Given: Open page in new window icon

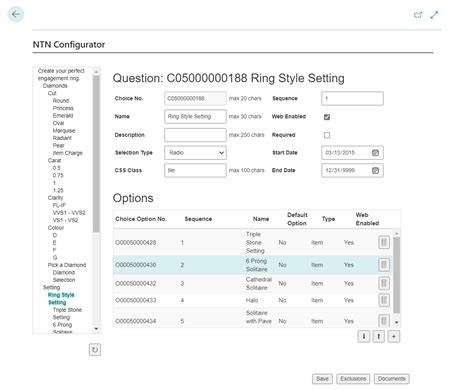Looking at the screenshot, I should (x=418, y=15).
